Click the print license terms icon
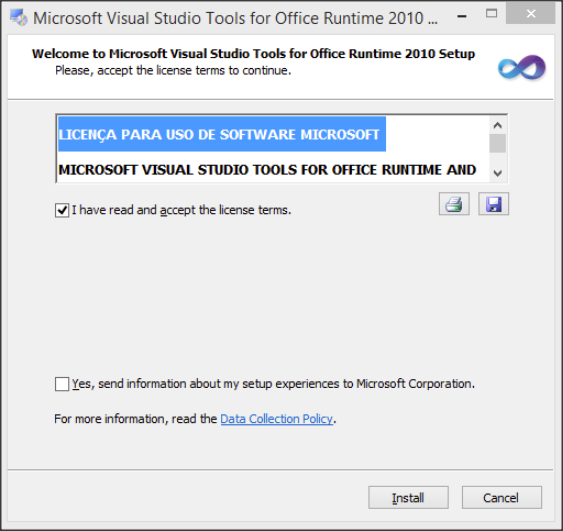The height and width of the screenshot is (531, 563). pyautogui.click(x=454, y=204)
